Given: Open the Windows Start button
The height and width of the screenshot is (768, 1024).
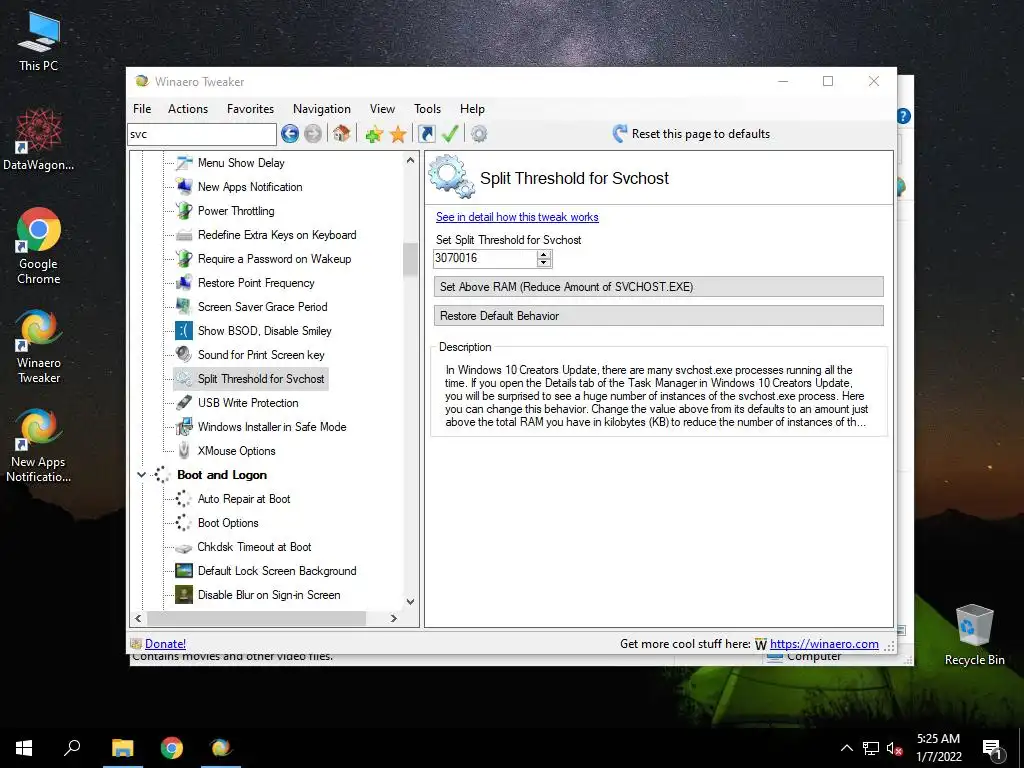Looking at the screenshot, I should [x=24, y=748].
